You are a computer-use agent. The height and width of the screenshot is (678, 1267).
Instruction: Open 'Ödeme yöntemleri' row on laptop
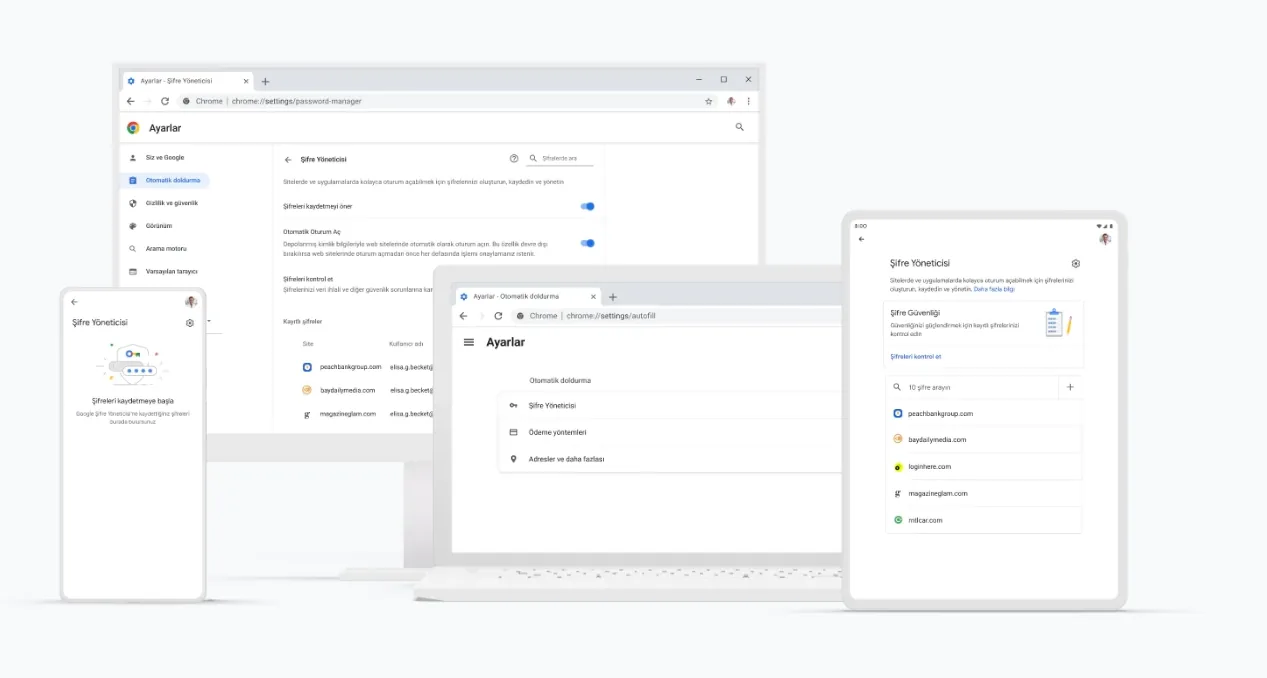670,432
